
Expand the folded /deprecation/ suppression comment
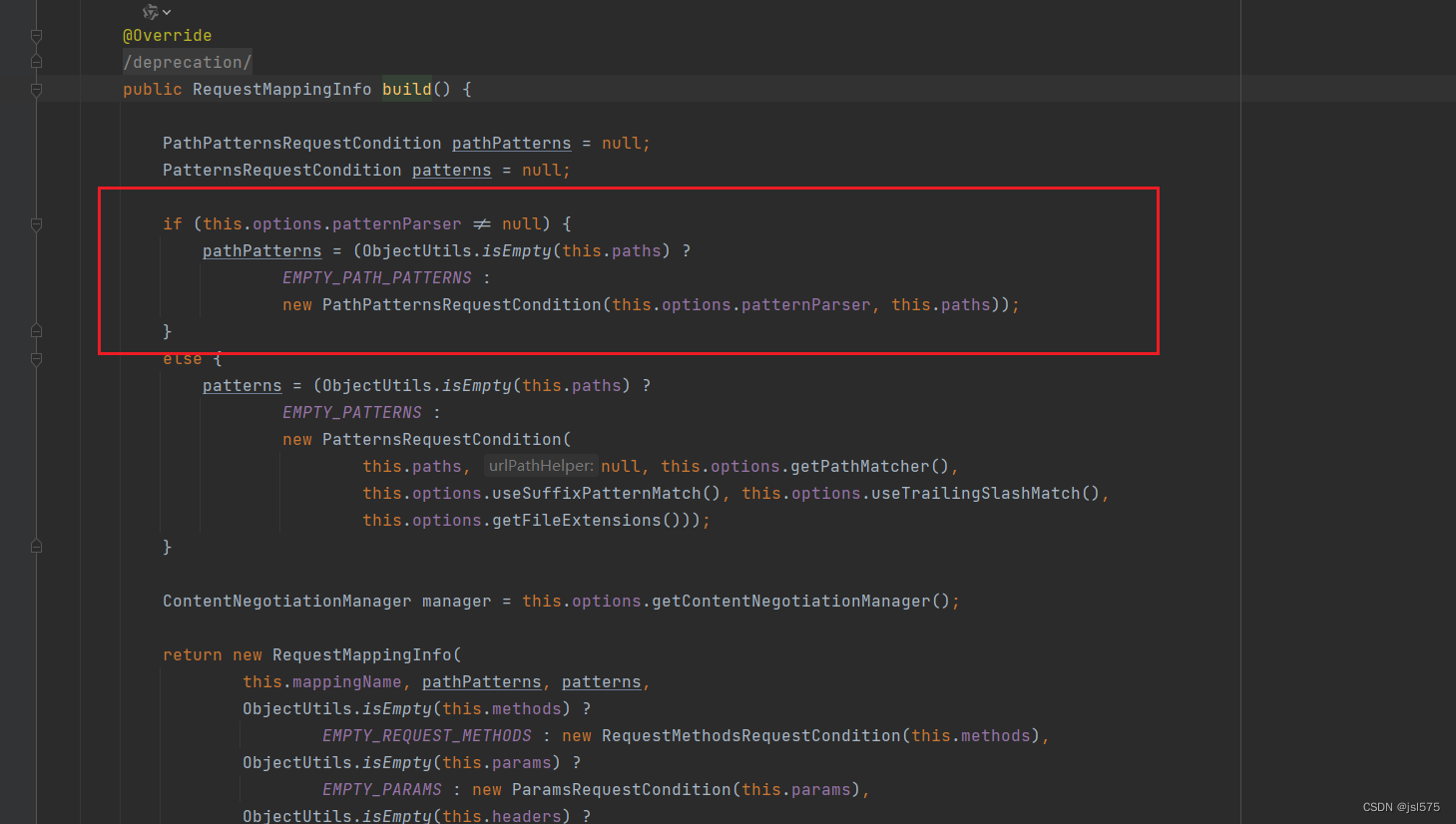(x=188, y=62)
